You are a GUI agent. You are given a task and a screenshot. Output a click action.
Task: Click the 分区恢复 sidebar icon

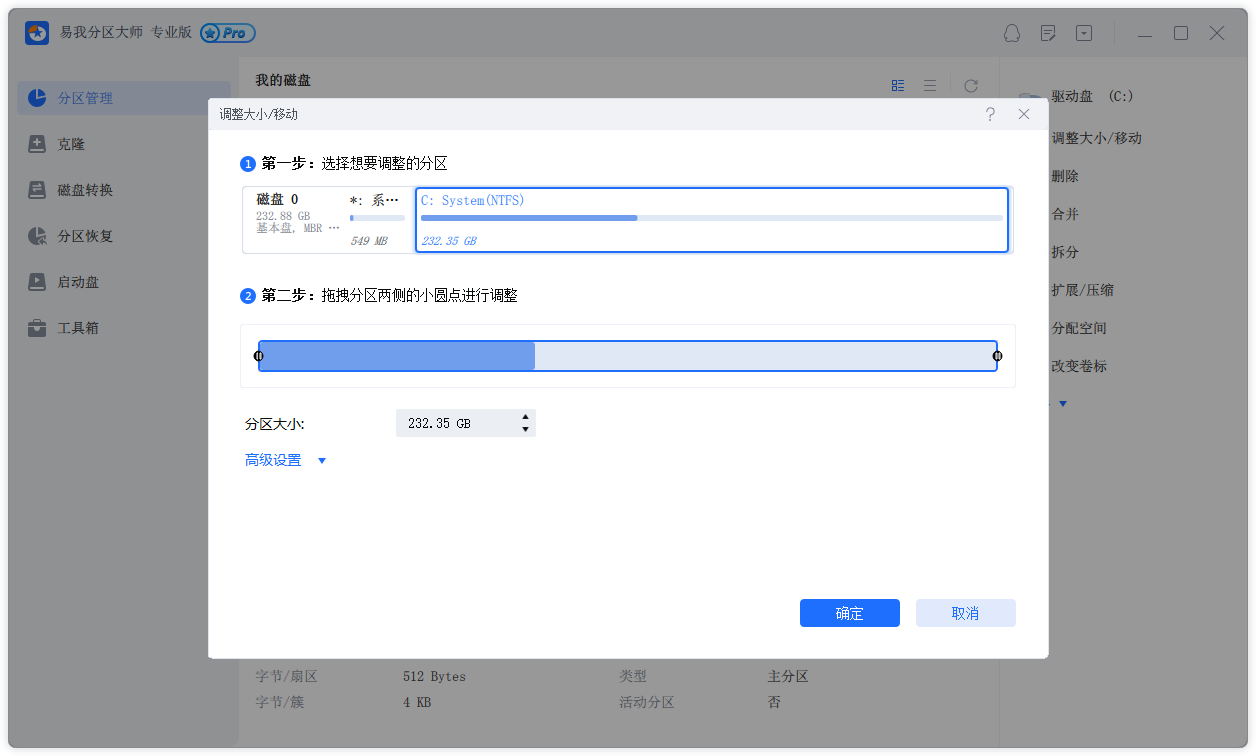point(37,236)
